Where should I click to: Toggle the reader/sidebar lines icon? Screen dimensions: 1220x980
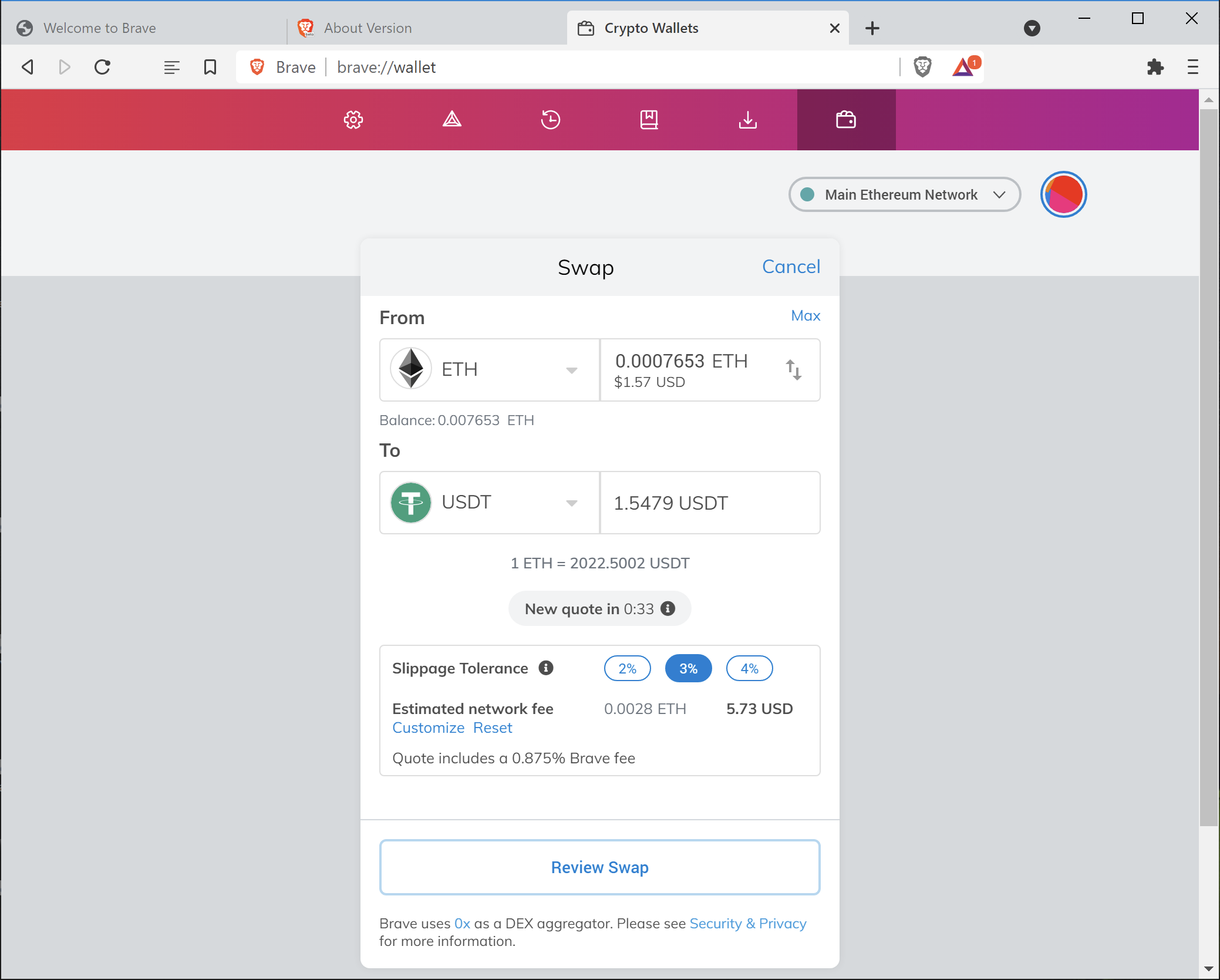[x=171, y=68]
